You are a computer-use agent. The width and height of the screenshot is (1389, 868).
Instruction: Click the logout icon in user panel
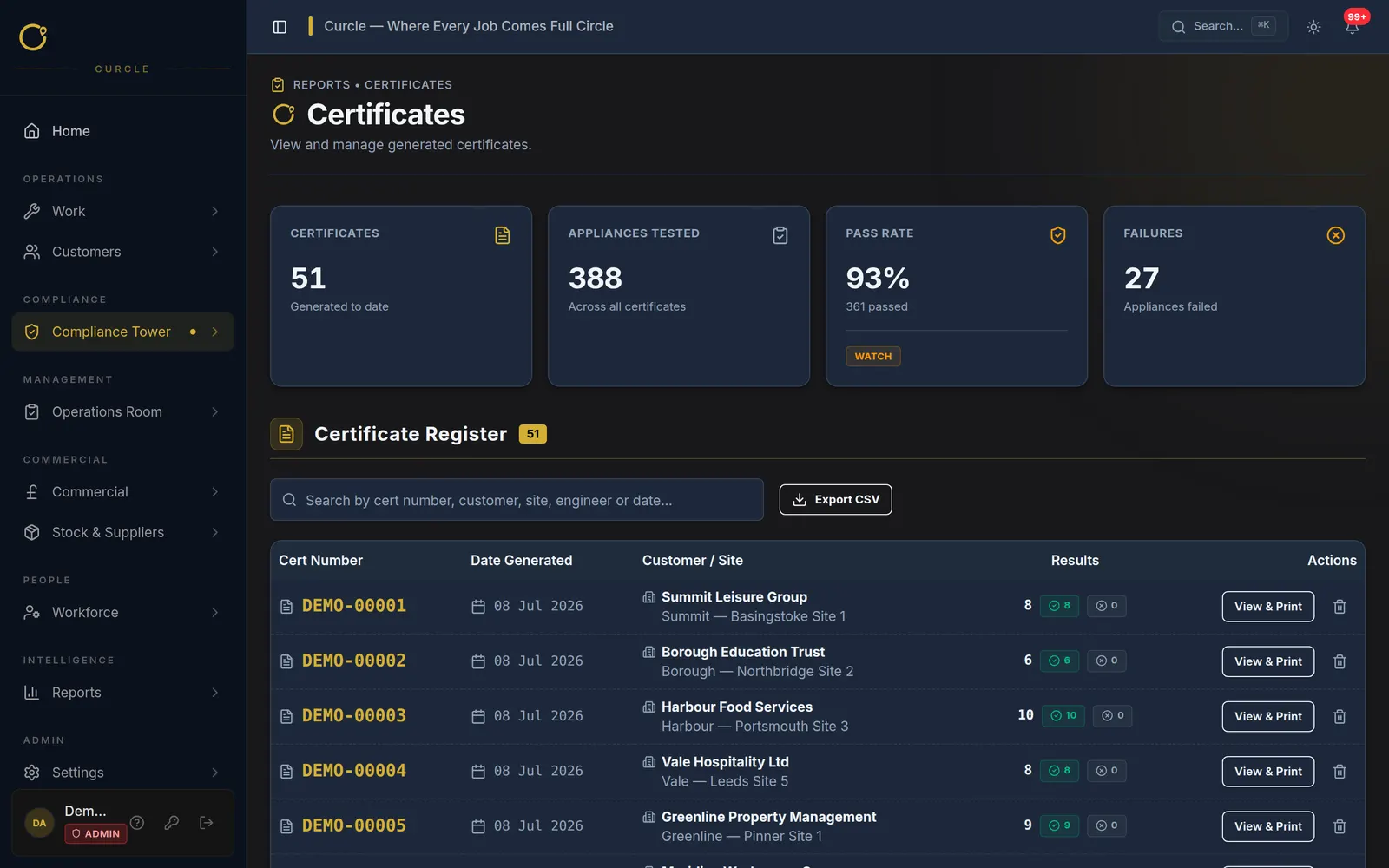click(207, 822)
